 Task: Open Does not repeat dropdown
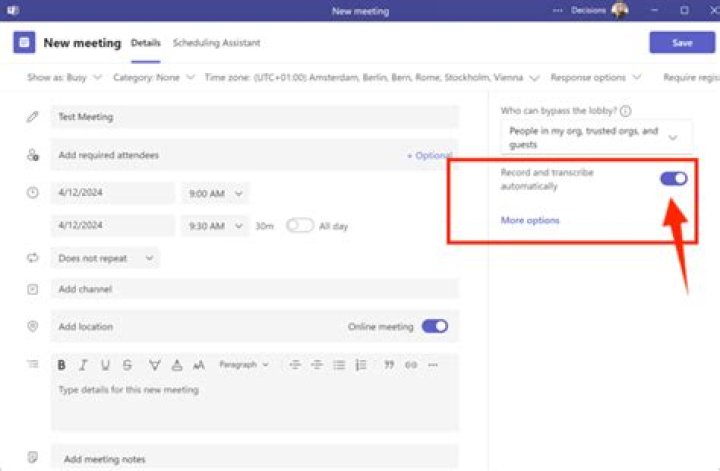pos(106,258)
